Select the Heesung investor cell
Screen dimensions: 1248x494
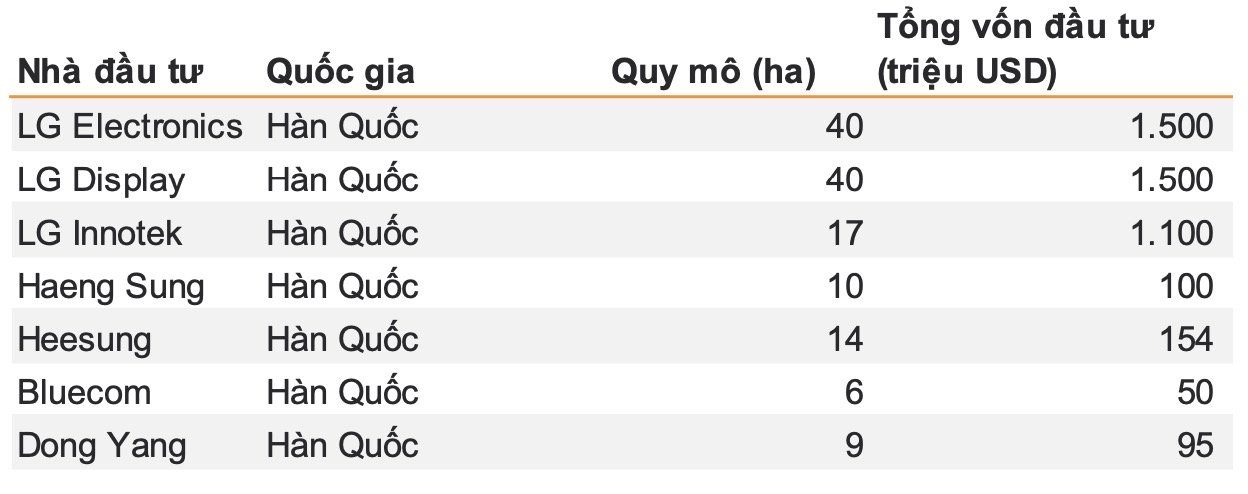pyautogui.click(x=85, y=339)
